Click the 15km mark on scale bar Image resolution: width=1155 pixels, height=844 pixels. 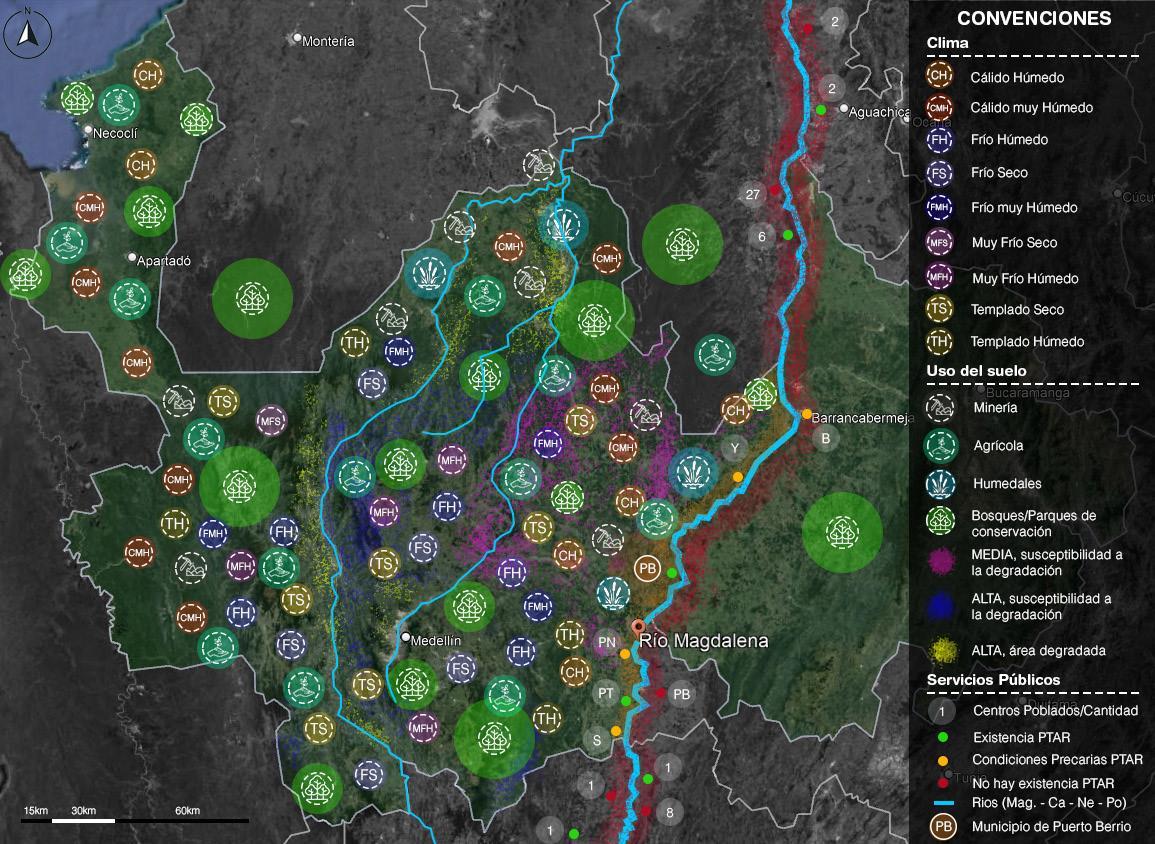[35, 810]
